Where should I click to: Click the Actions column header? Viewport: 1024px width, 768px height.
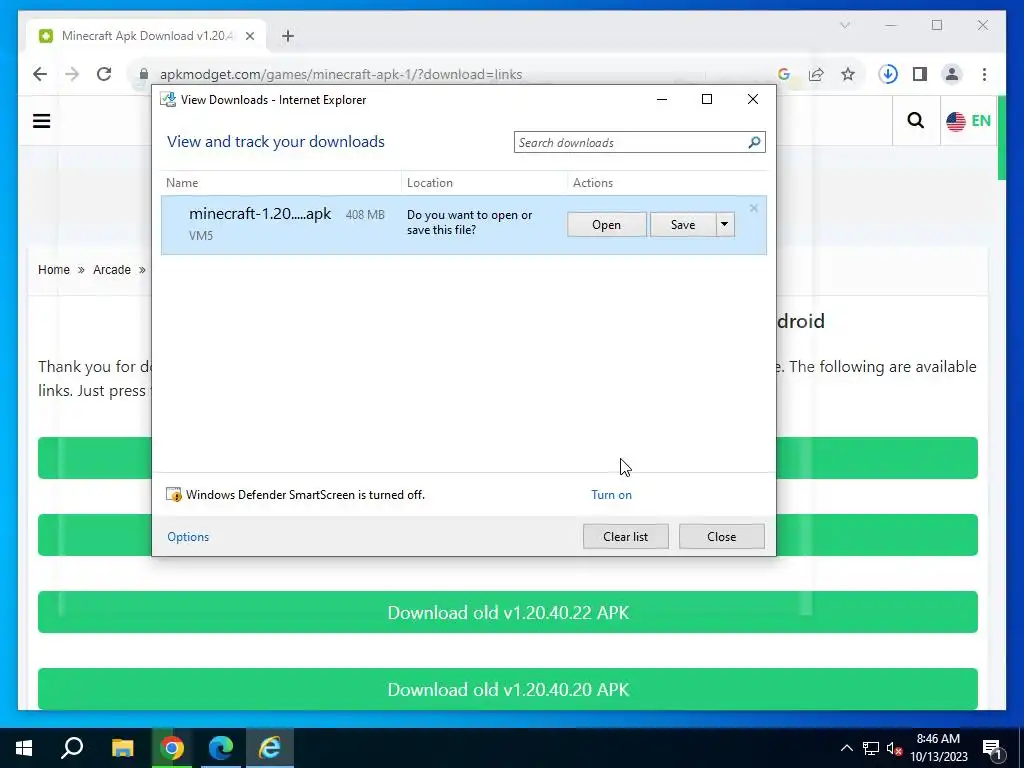[667, 183]
